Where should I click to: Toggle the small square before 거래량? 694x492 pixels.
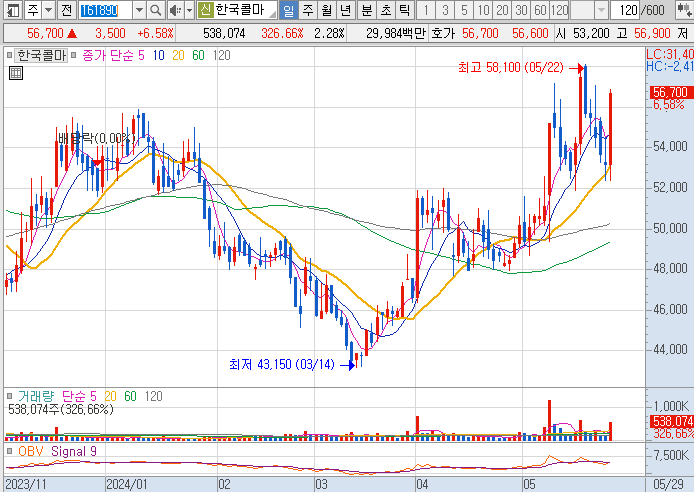point(9,396)
